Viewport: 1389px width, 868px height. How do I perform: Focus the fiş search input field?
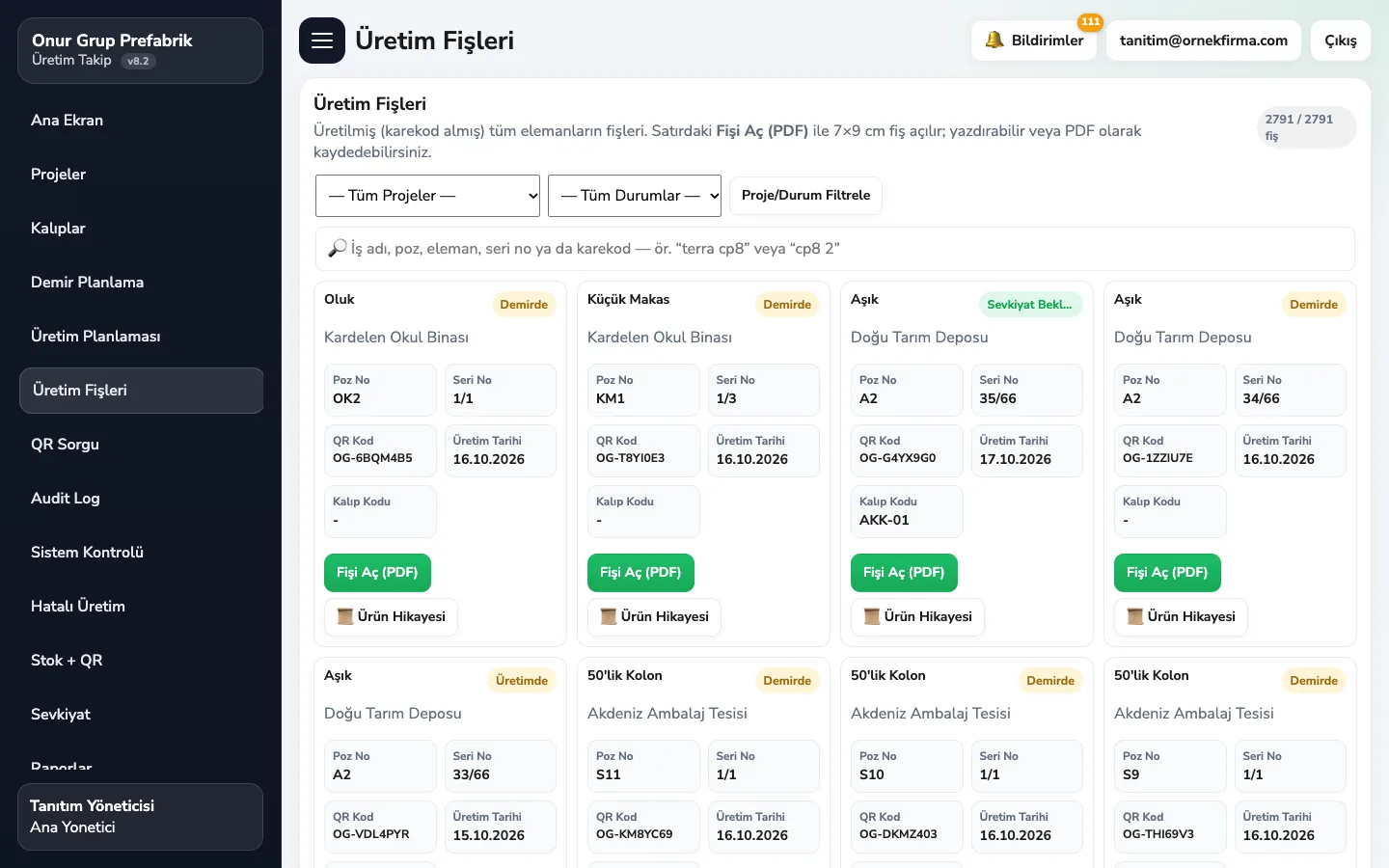(835, 249)
